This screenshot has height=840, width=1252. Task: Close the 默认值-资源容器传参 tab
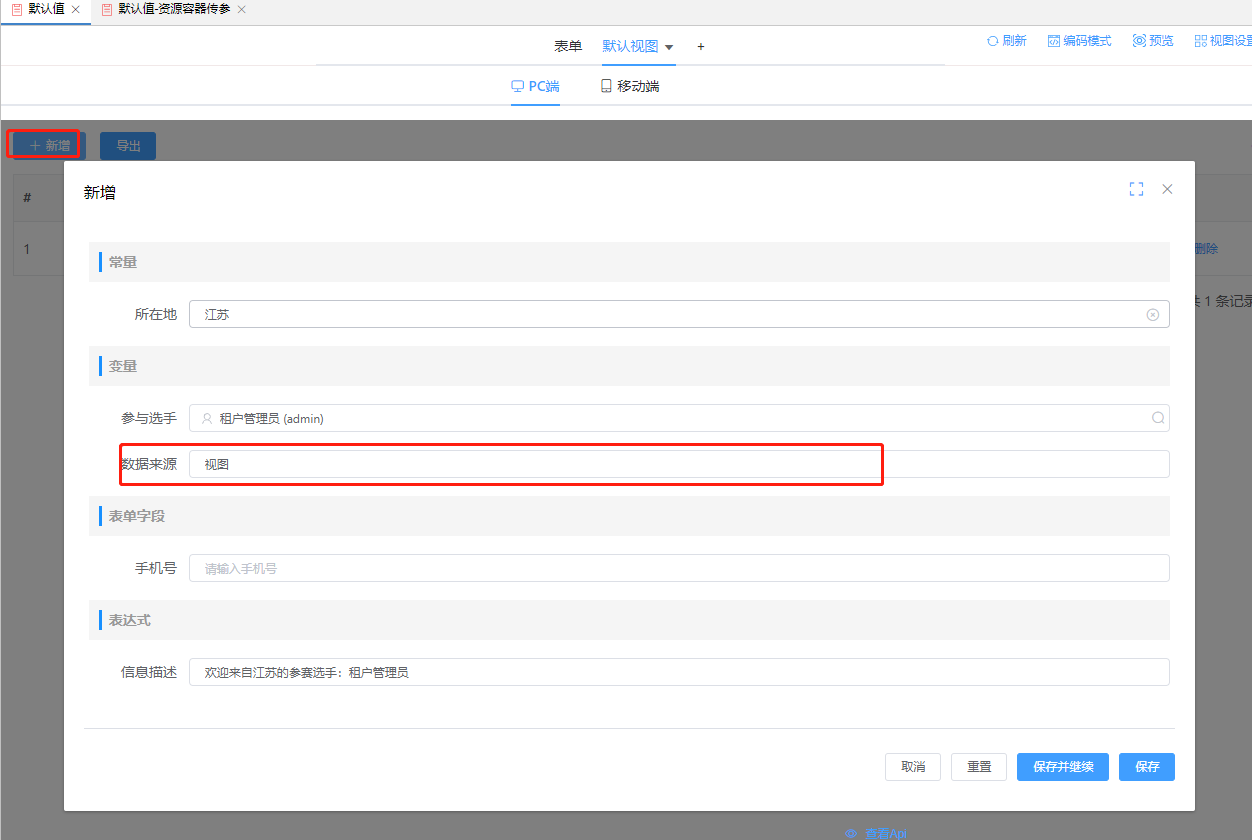tap(241, 9)
